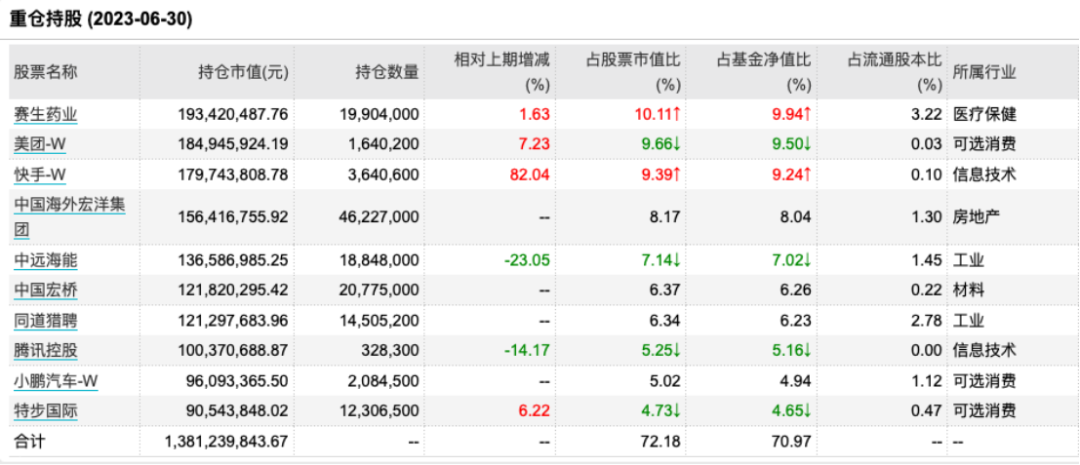Select the float share ratio 3.22
The image size is (1080, 465).
click(x=928, y=114)
